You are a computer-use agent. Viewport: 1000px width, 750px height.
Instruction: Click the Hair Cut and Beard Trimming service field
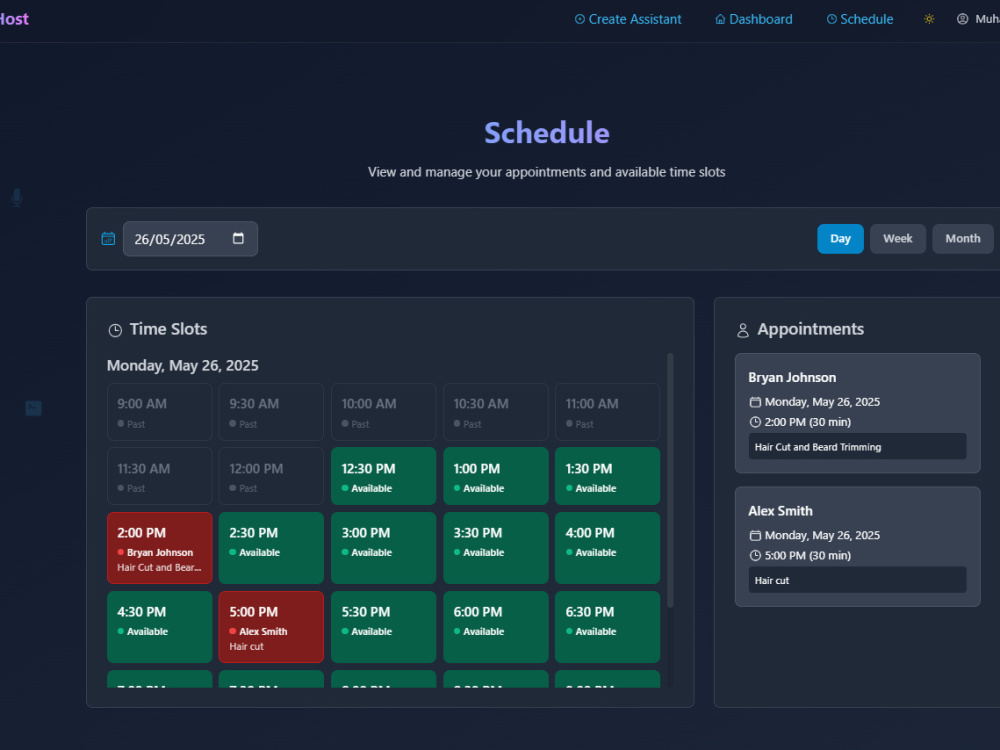857,446
